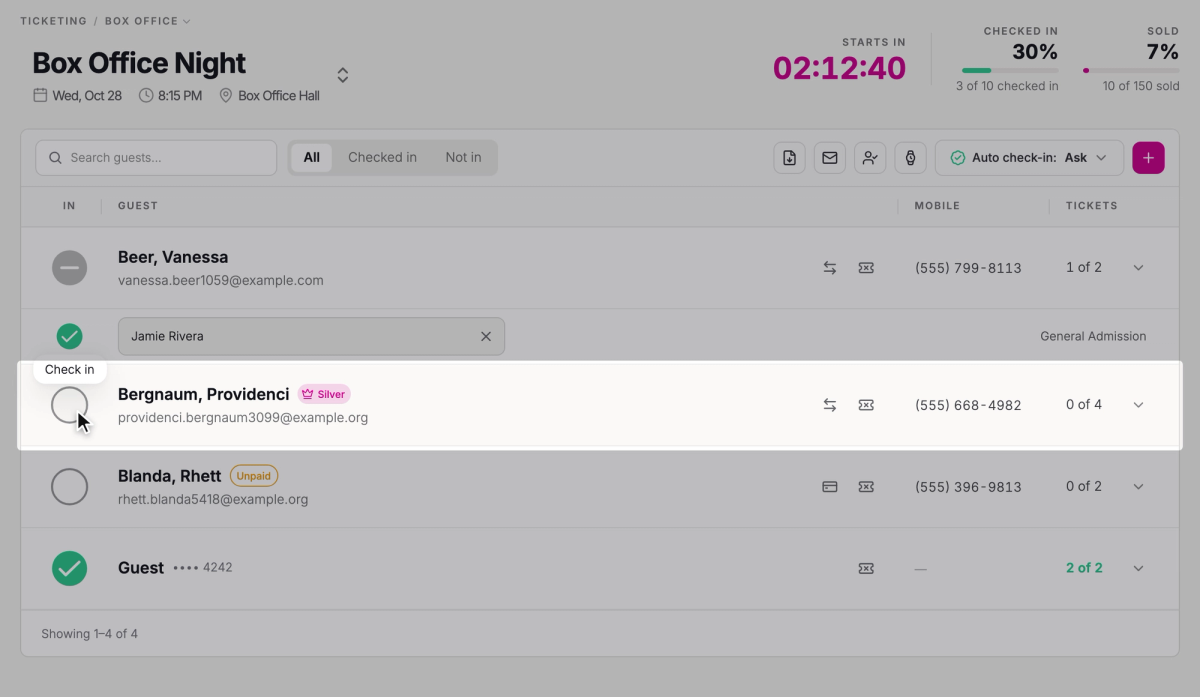This screenshot has height=697, width=1200.
Task: Click the payment card icon for Rhett Blanda
Action: (x=830, y=487)
